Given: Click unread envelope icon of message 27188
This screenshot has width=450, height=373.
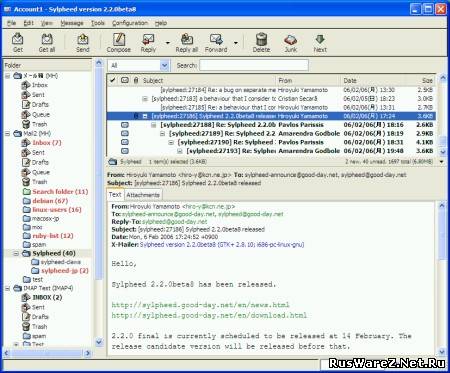Looking at the screenshot, I should coord(125,125).
